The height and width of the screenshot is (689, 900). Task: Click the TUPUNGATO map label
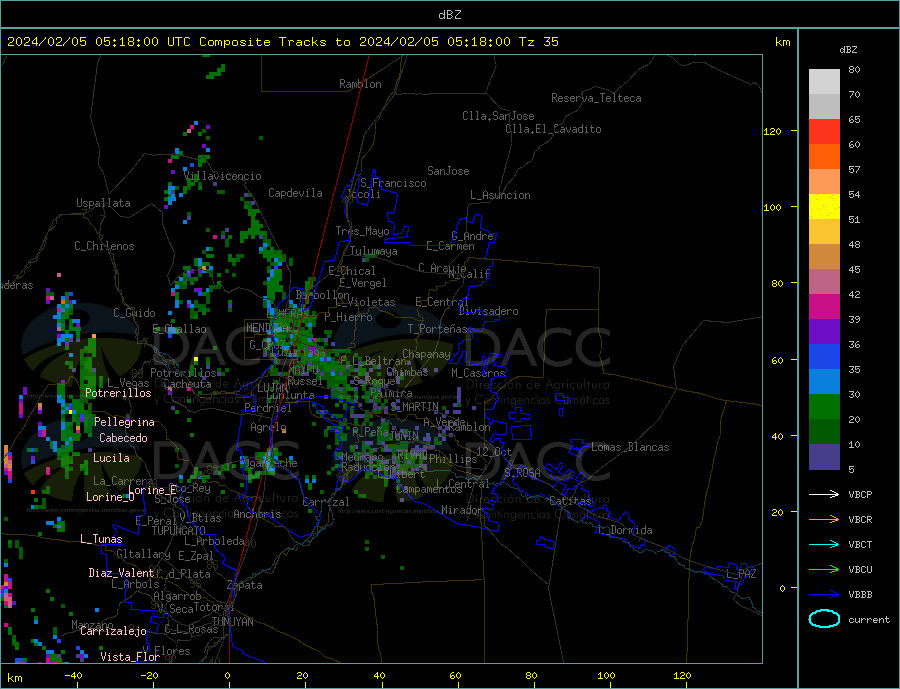pos(179,531)
